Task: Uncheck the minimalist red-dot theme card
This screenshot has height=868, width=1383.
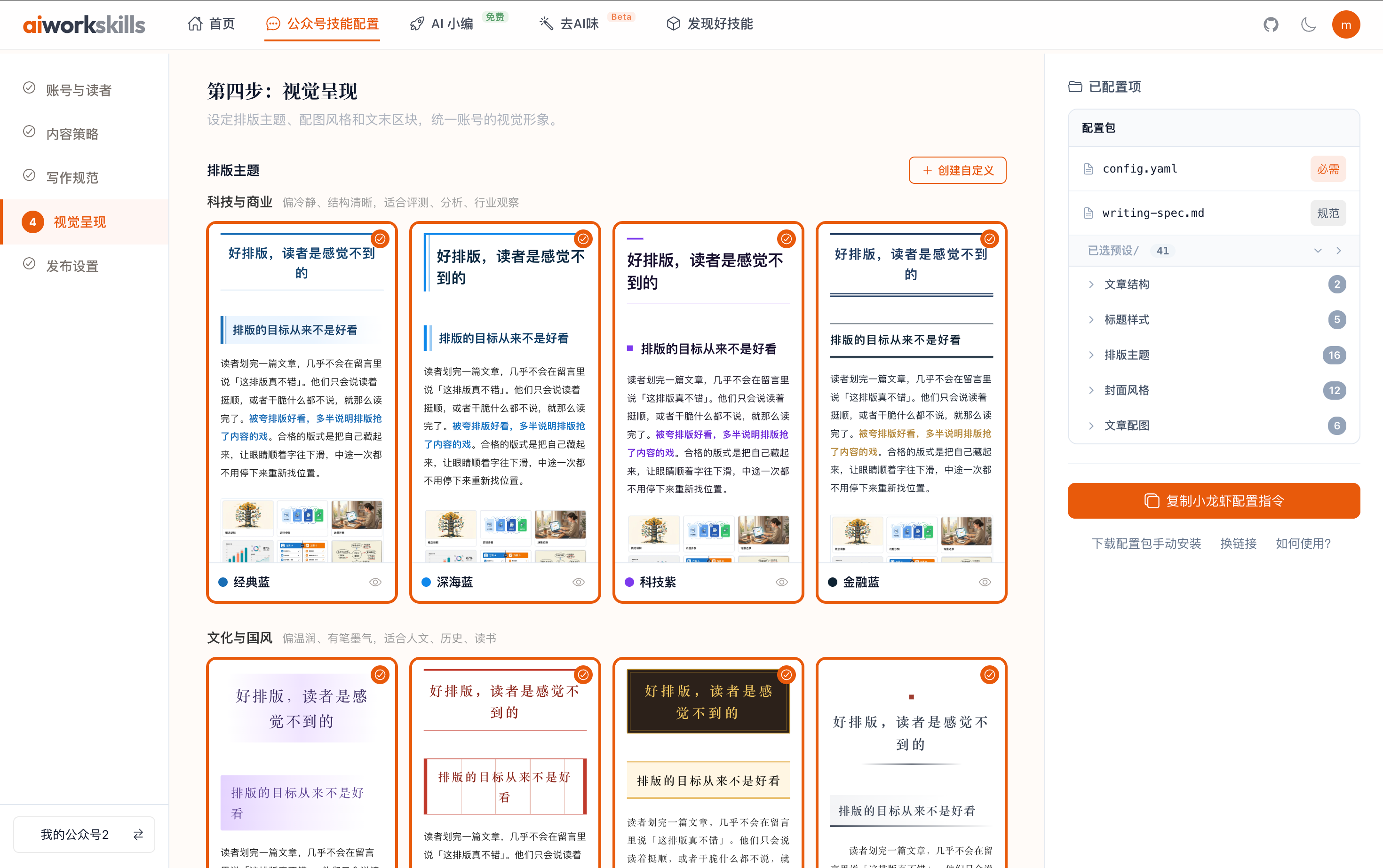Action: [x=990, y=675]
